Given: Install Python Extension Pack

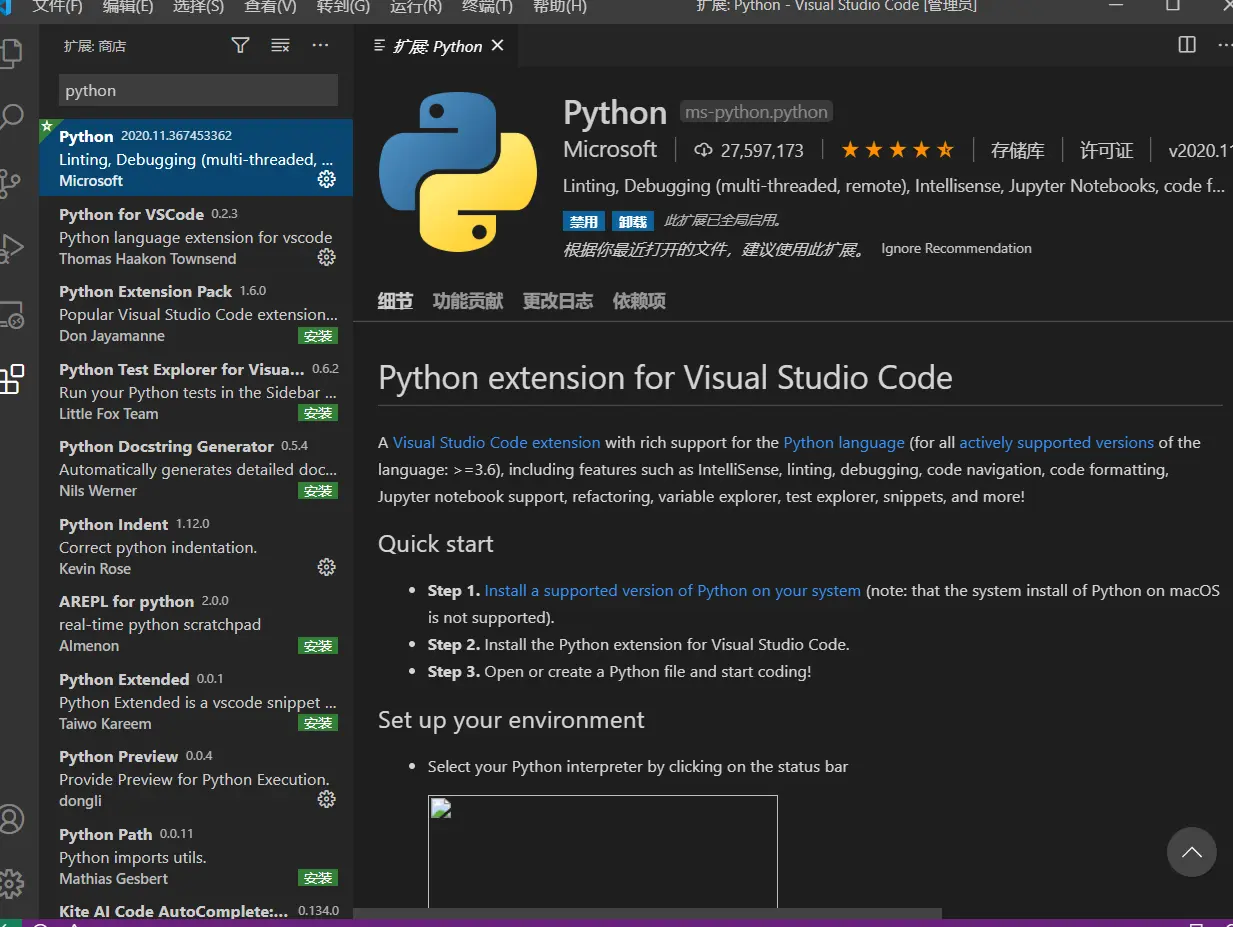Looking at the screenshot, I should click(318, 336).
